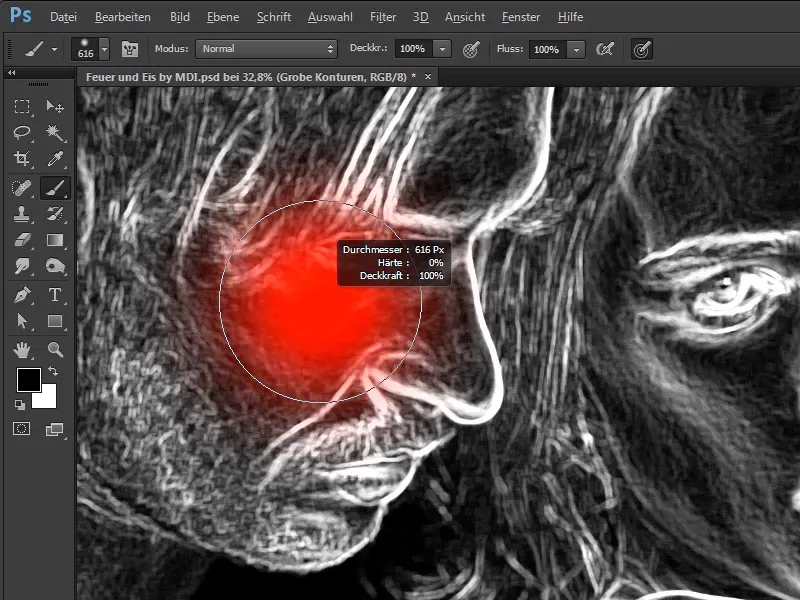Image resolution: width=800 pixels, height=600 pixels.
Task: Click the current Brush tool preset icon
Action: click(x=34, y=49)
